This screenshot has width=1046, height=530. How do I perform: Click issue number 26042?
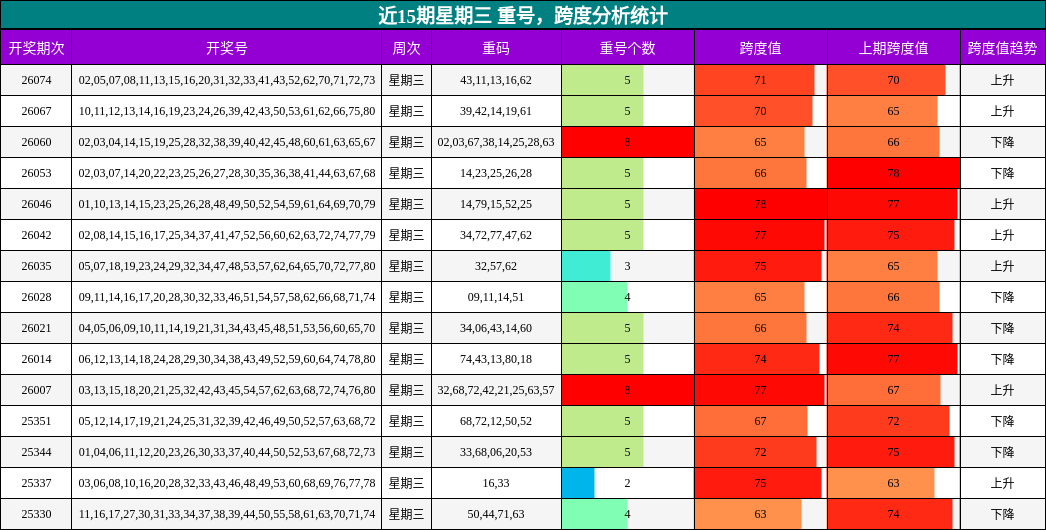click(36, 235)
